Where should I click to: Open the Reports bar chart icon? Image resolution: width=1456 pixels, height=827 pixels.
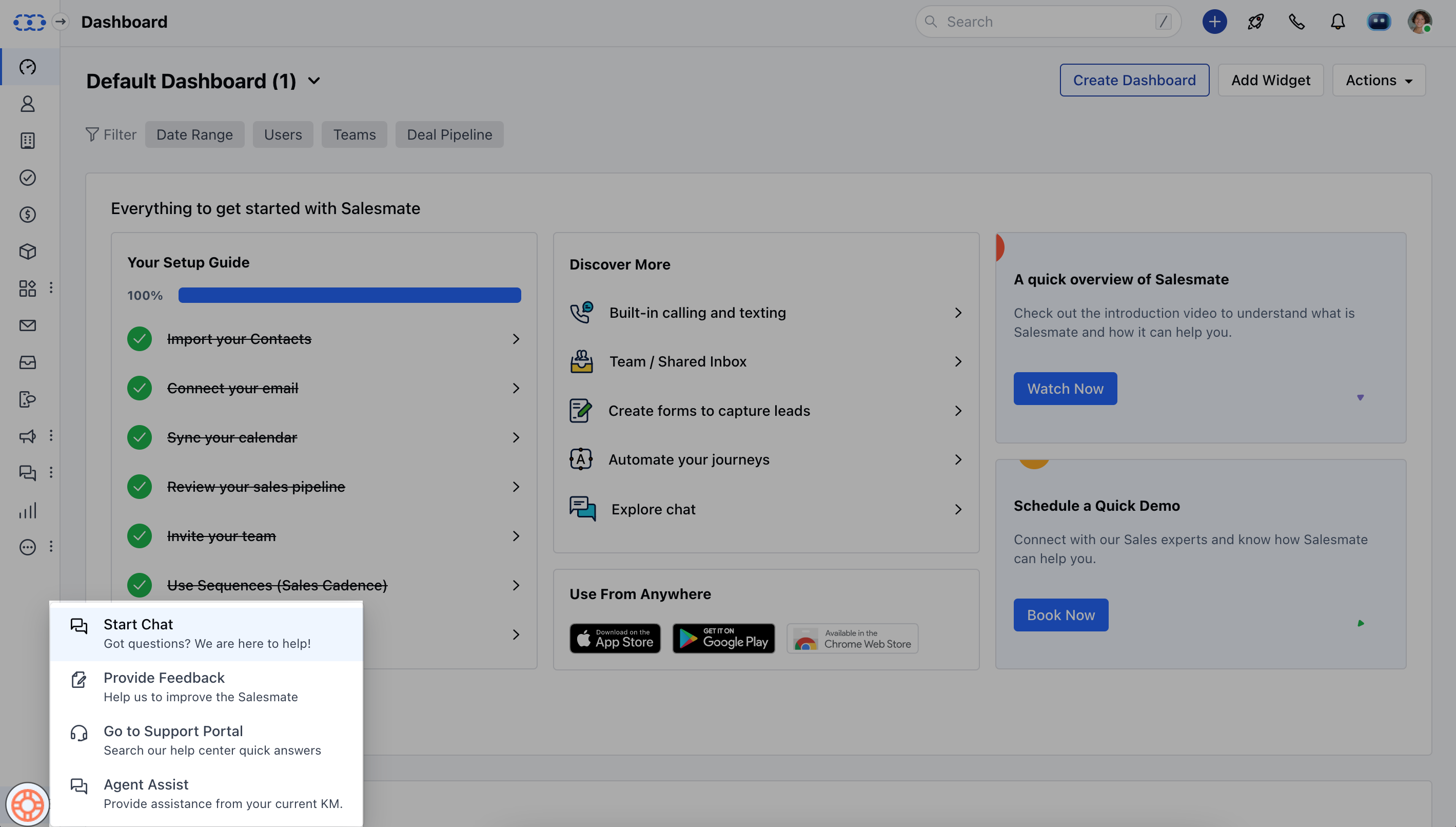pos(27,510)
